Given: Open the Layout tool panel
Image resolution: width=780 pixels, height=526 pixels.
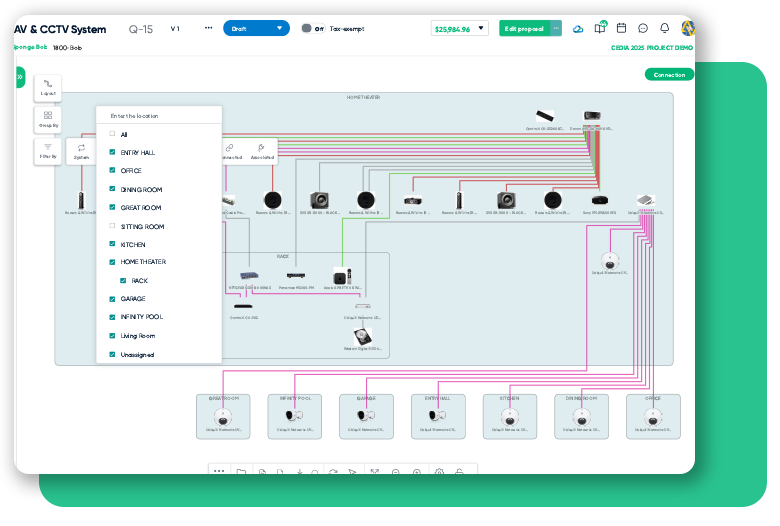Looking at the screenshot, I should tap(48, 87).
